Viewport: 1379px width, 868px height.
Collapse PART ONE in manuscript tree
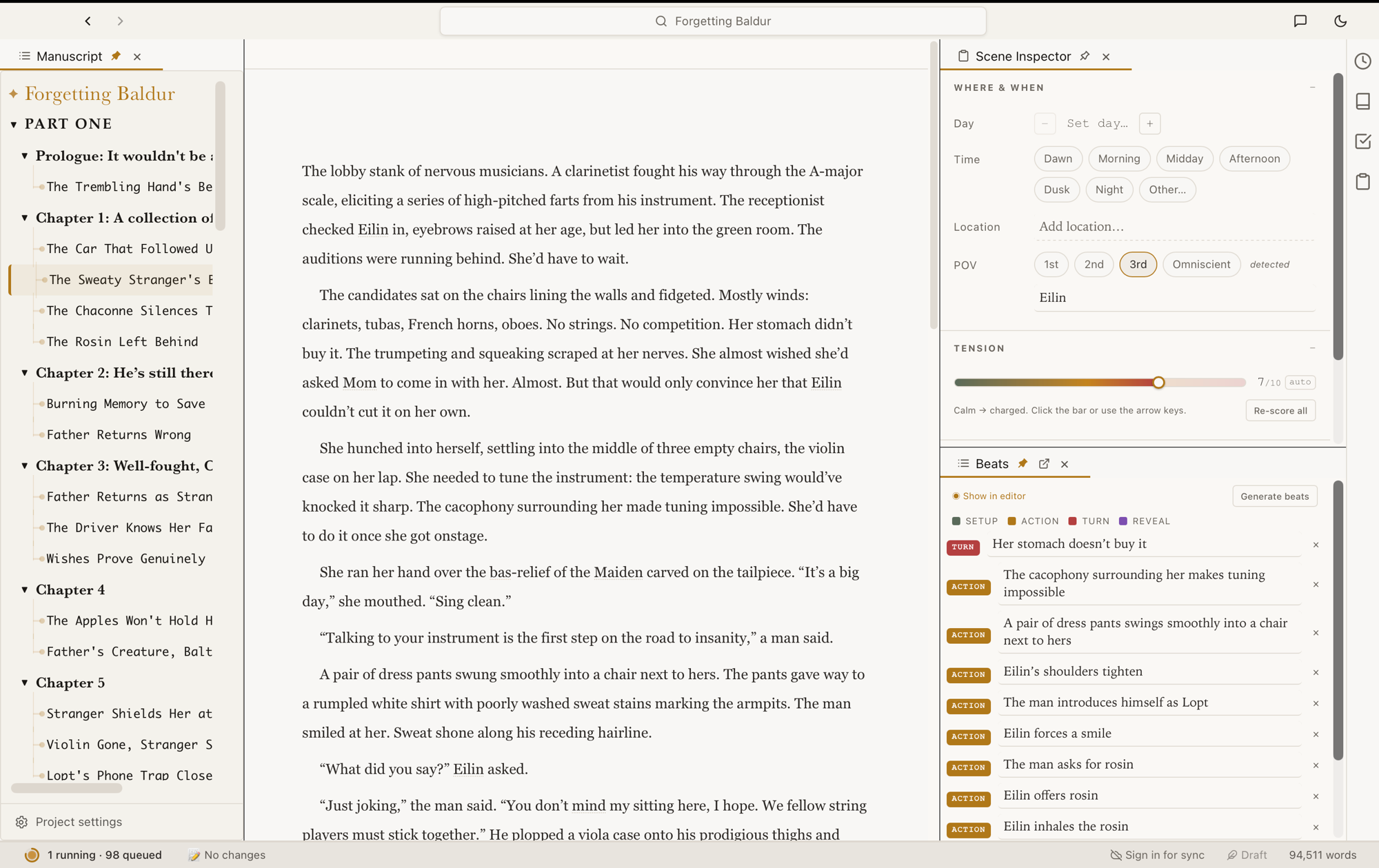pos(14,124)
